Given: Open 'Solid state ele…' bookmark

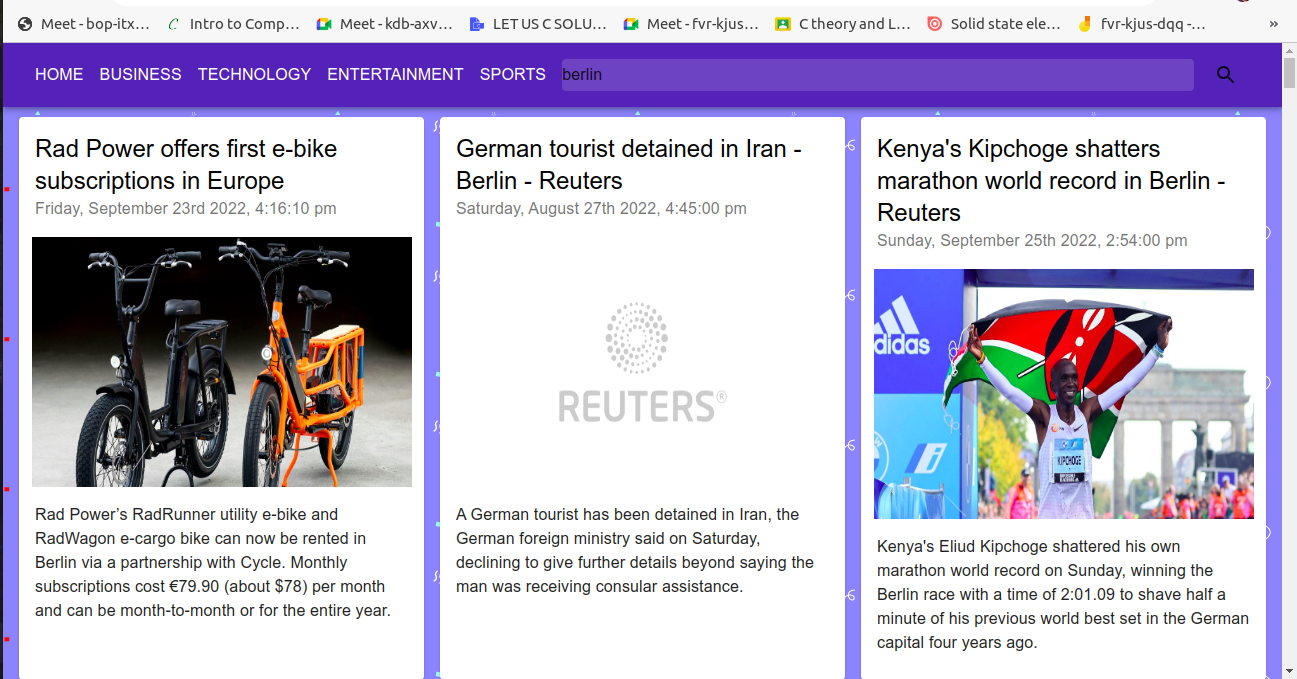Looking at the screenshot, I should click(x=995, y=24).
